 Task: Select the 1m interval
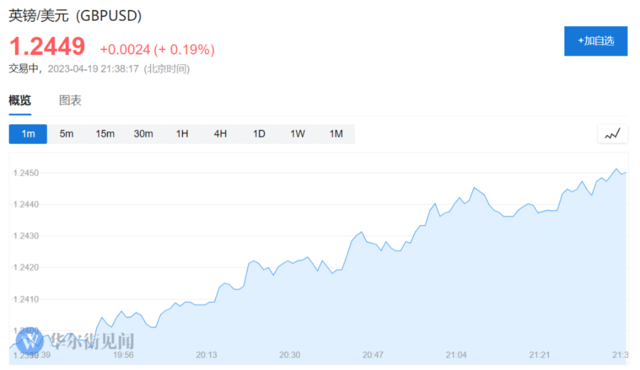[x=28, y=134]
